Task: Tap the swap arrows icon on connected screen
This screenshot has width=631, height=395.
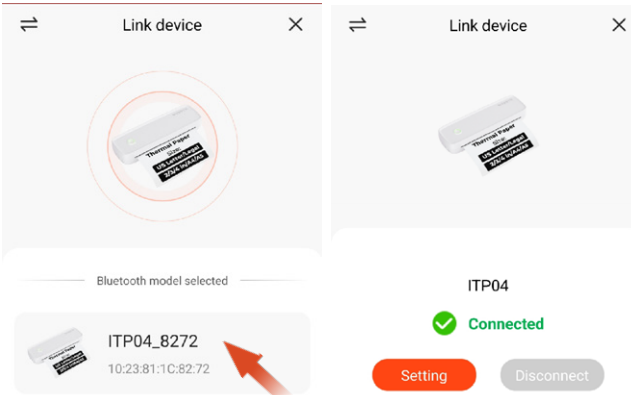Action: pos(357,25)
